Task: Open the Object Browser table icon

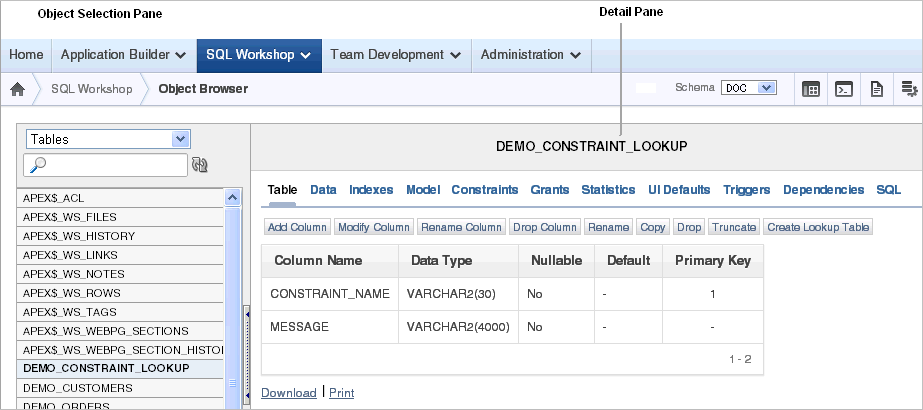Action: pos(811,89)
